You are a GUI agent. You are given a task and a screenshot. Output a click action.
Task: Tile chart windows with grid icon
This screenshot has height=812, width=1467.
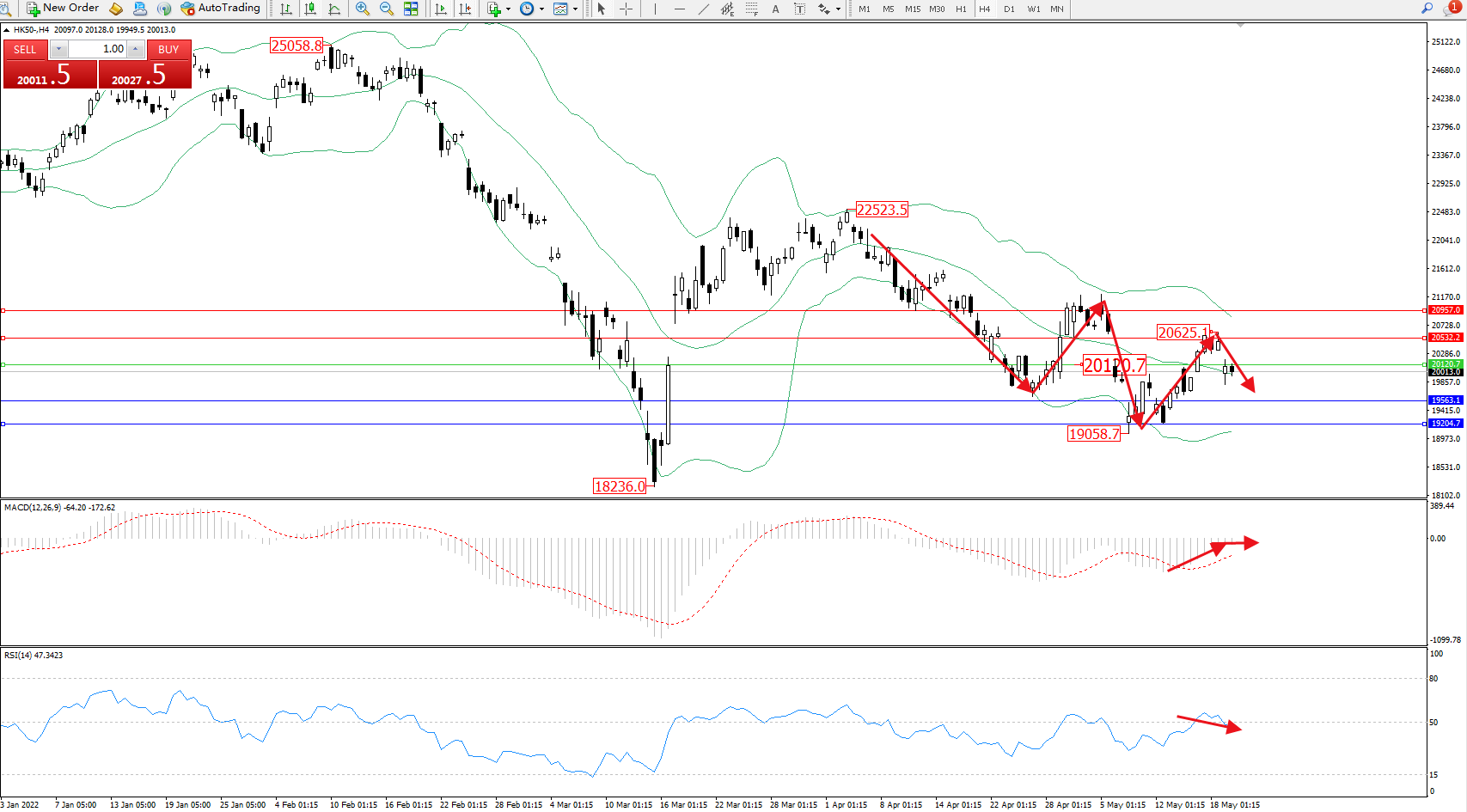click(411, 9)
